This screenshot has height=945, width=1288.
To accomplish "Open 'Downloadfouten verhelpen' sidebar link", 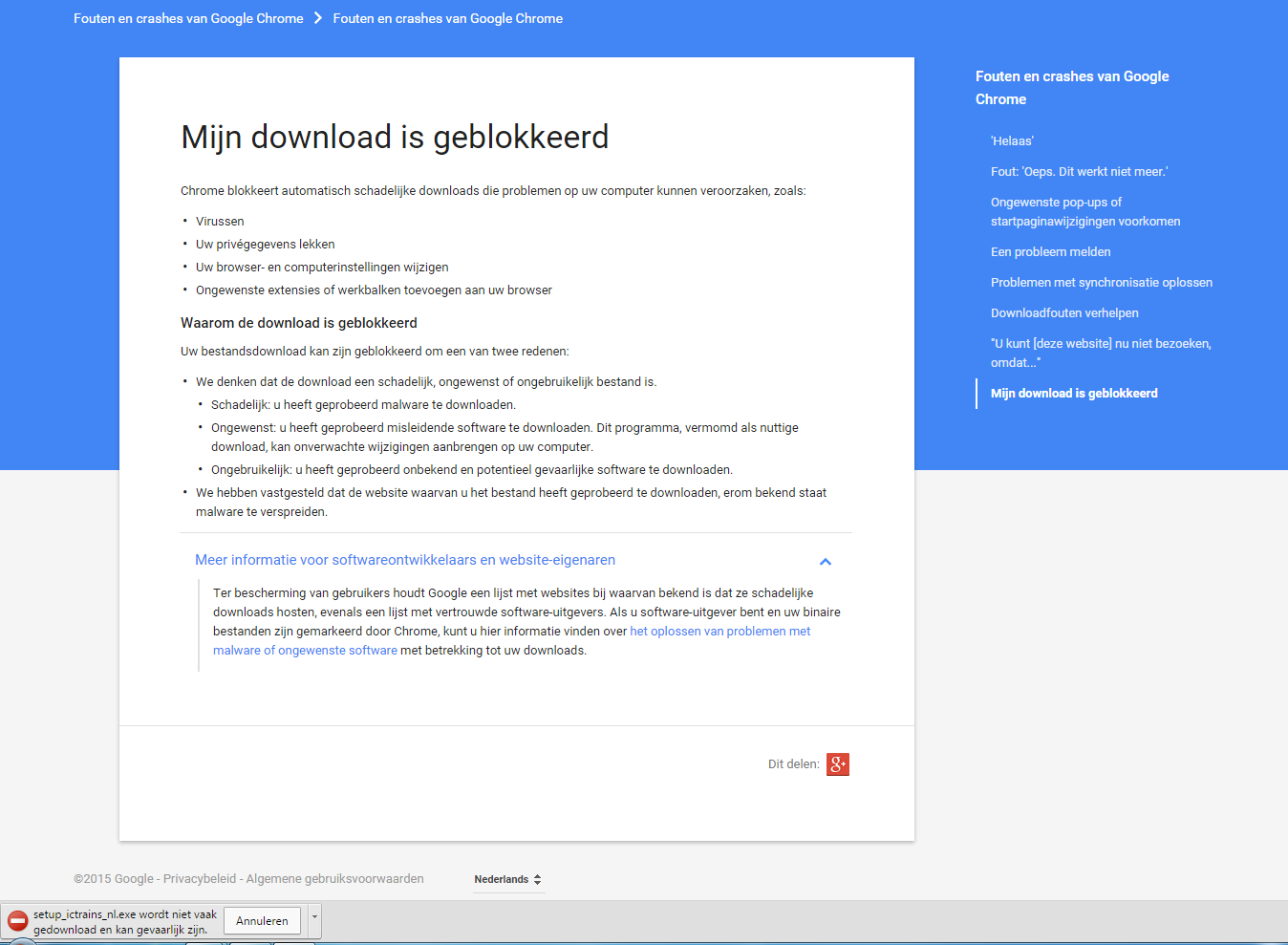I will click(x=1064, y=313).
